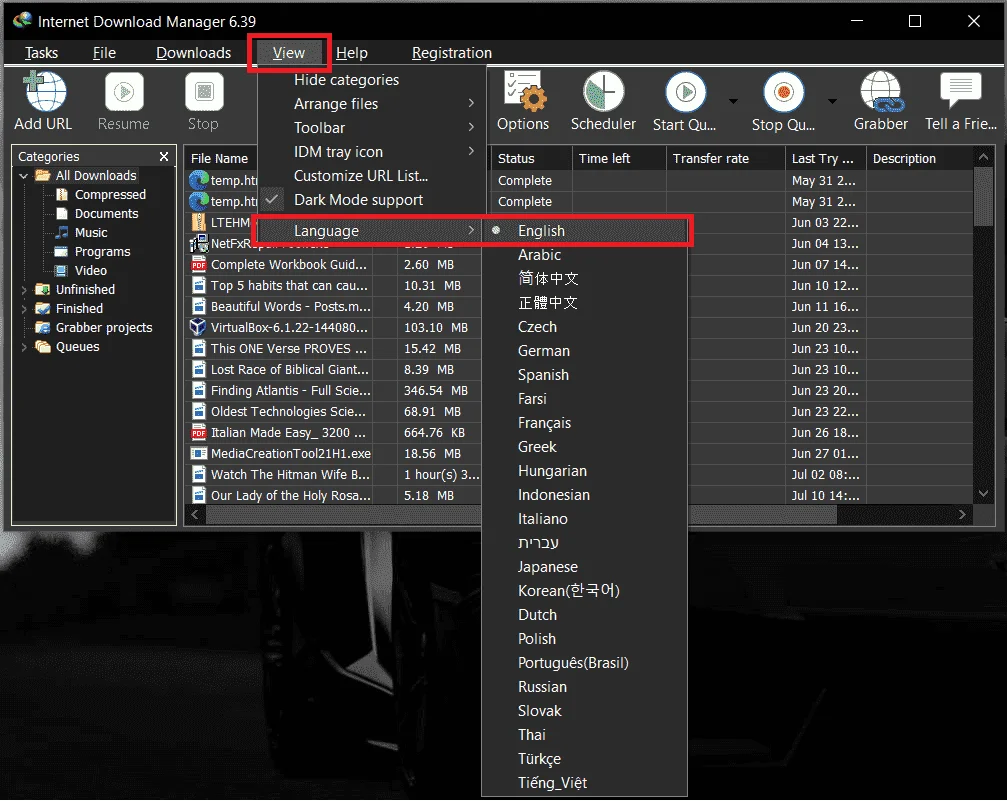Screen dimensions: 1007x801
Task: Open the File menu
Action: coord(104,53)
